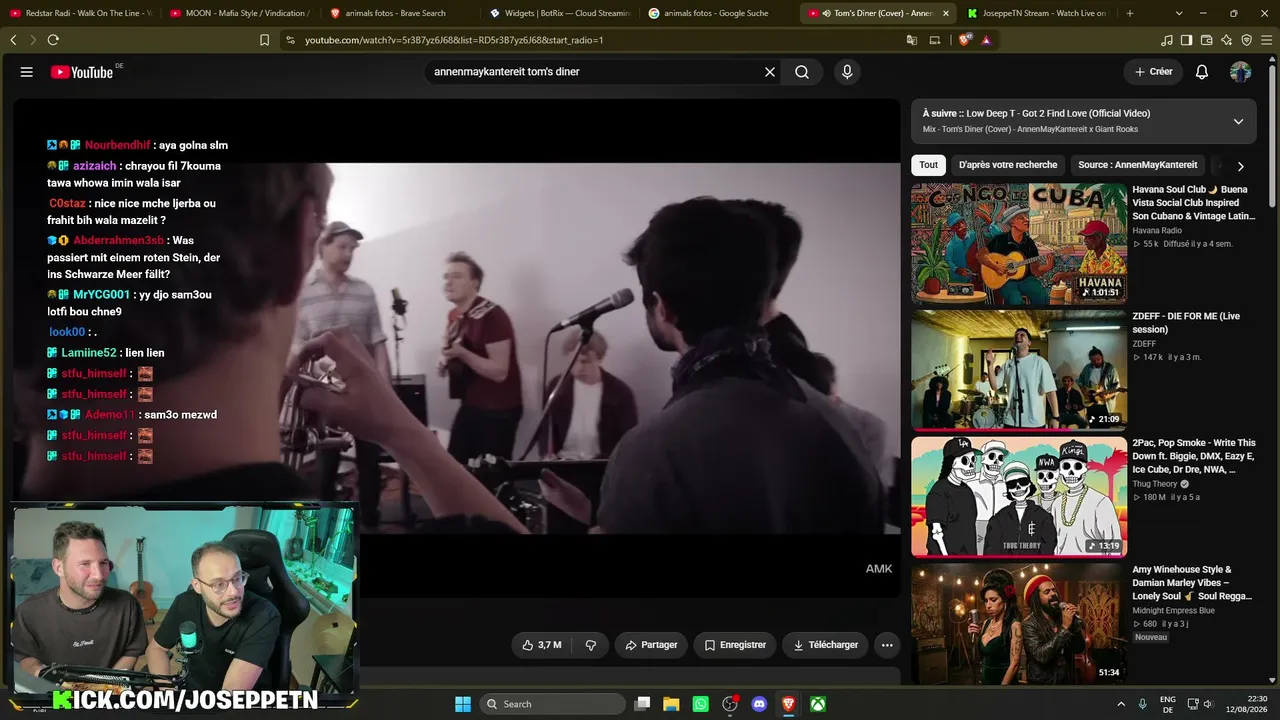Switch to the Brave Search animals fotos tab
The width and height of the screenshot is (1280, 720).
click(398, 13)
